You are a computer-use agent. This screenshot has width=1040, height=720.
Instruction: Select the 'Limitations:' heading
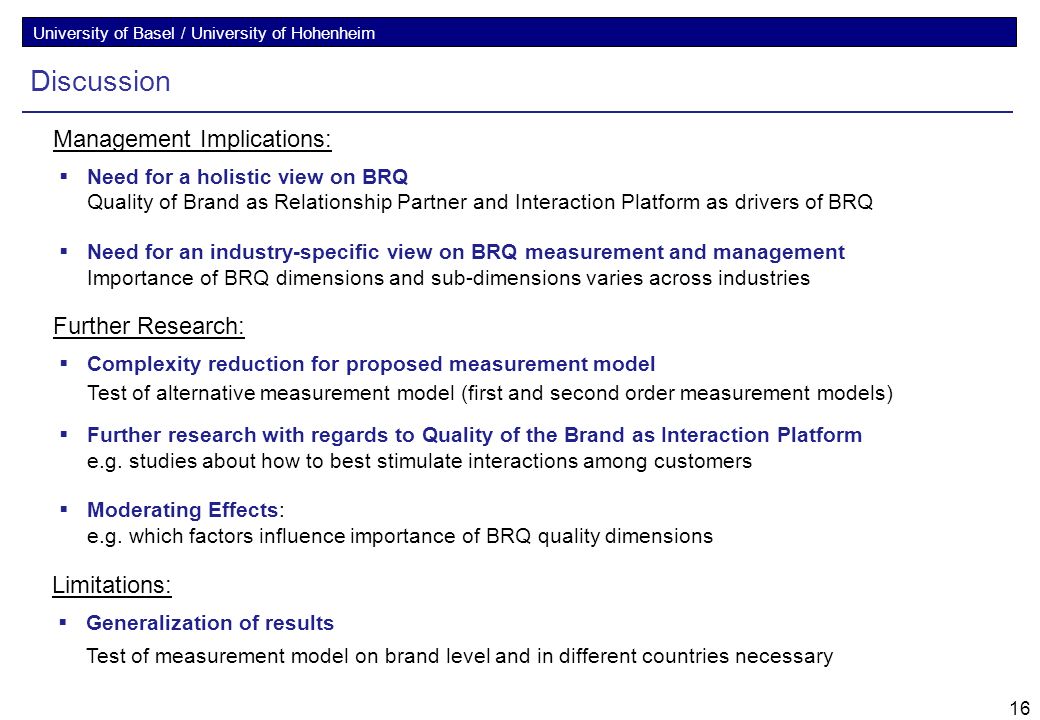[x=111, y=585]
